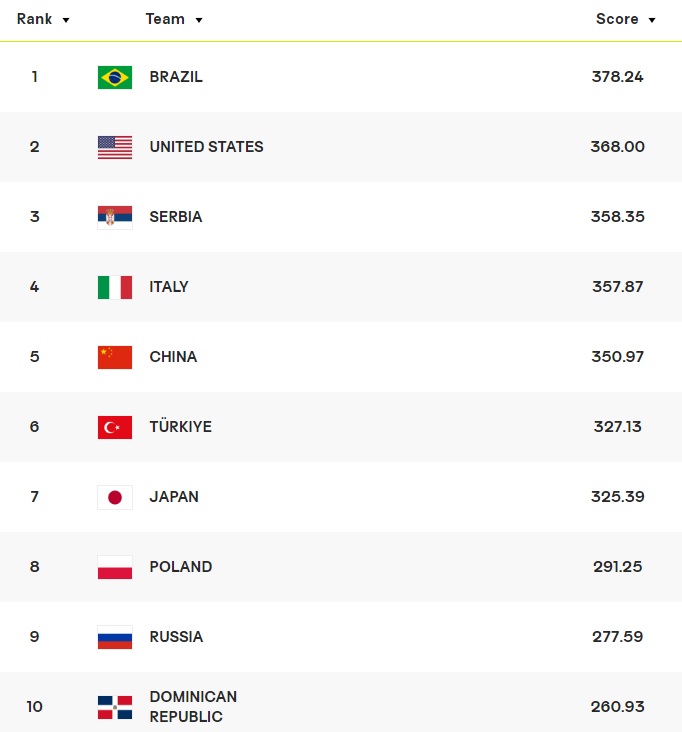Screen dimensions: 682x732
Task: Click the Dominican Republic flag icon
Action: point(115,707)
